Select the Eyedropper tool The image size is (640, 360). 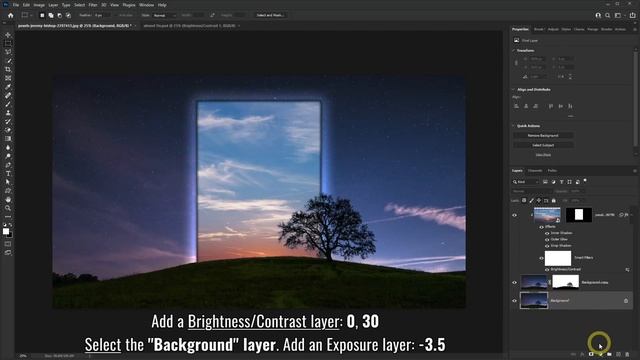point(8,87)
